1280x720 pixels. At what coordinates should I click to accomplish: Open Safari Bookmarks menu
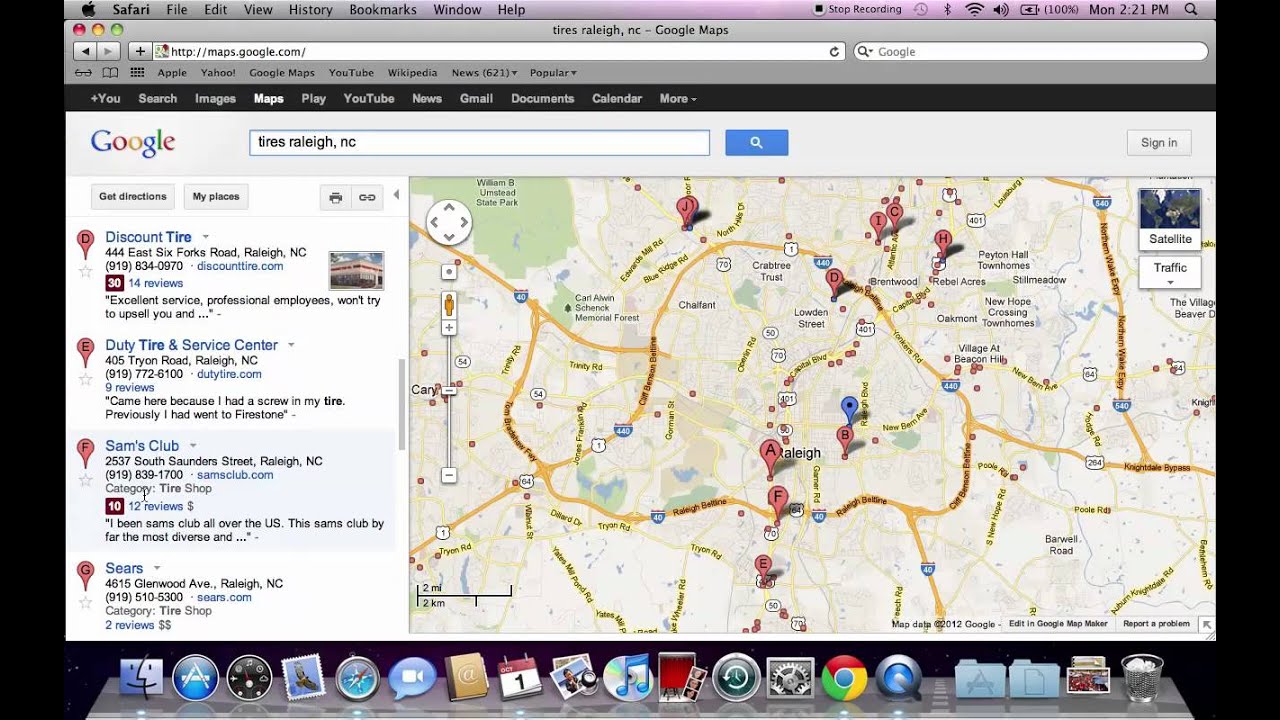click(383, 9)
